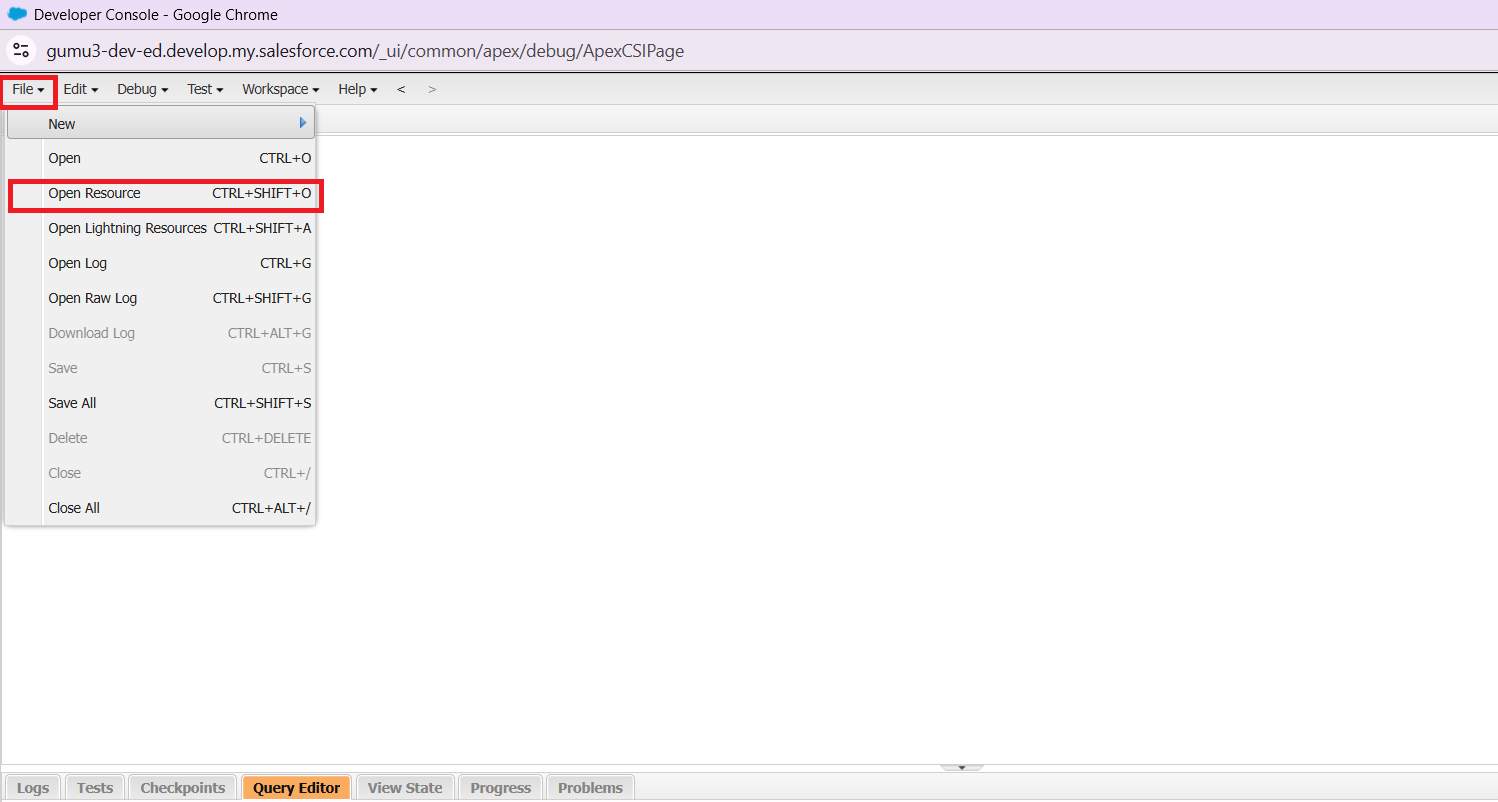Click Save All in File menu
This screenshot has height=802, width=1498.
73,403
